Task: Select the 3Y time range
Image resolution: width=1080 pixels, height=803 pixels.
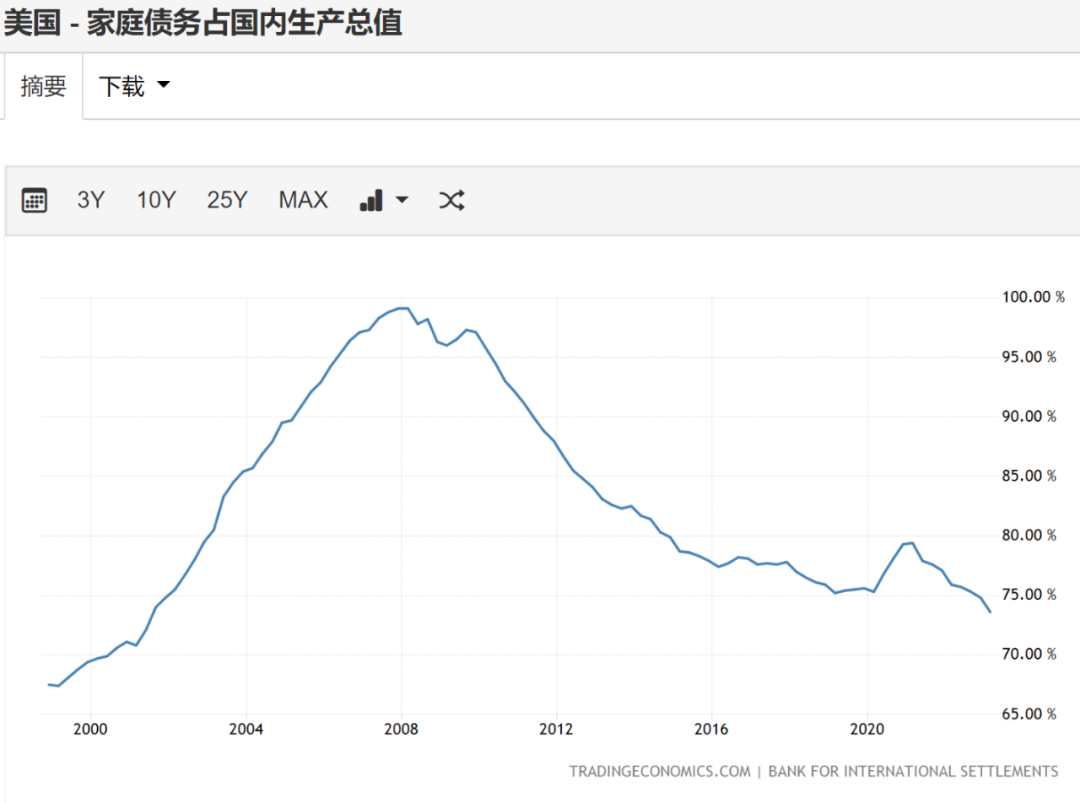Action: 91,200
